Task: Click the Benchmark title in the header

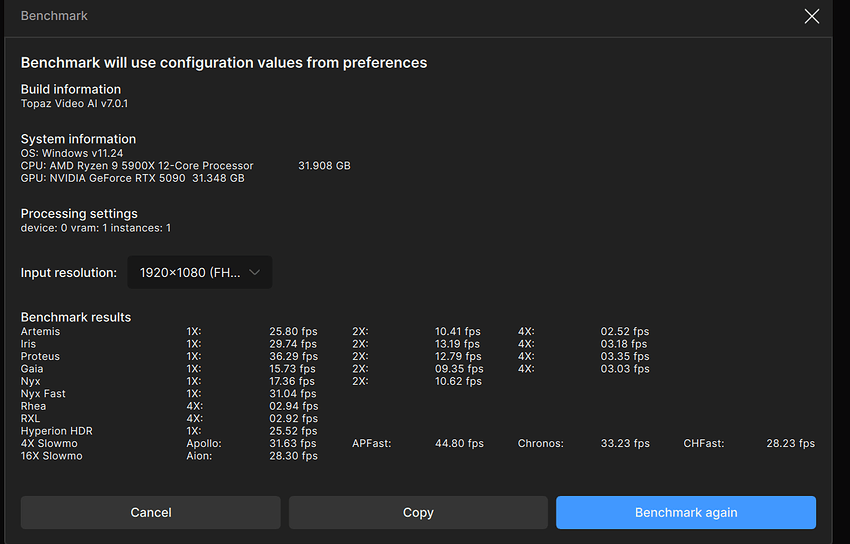Action: 54,16
